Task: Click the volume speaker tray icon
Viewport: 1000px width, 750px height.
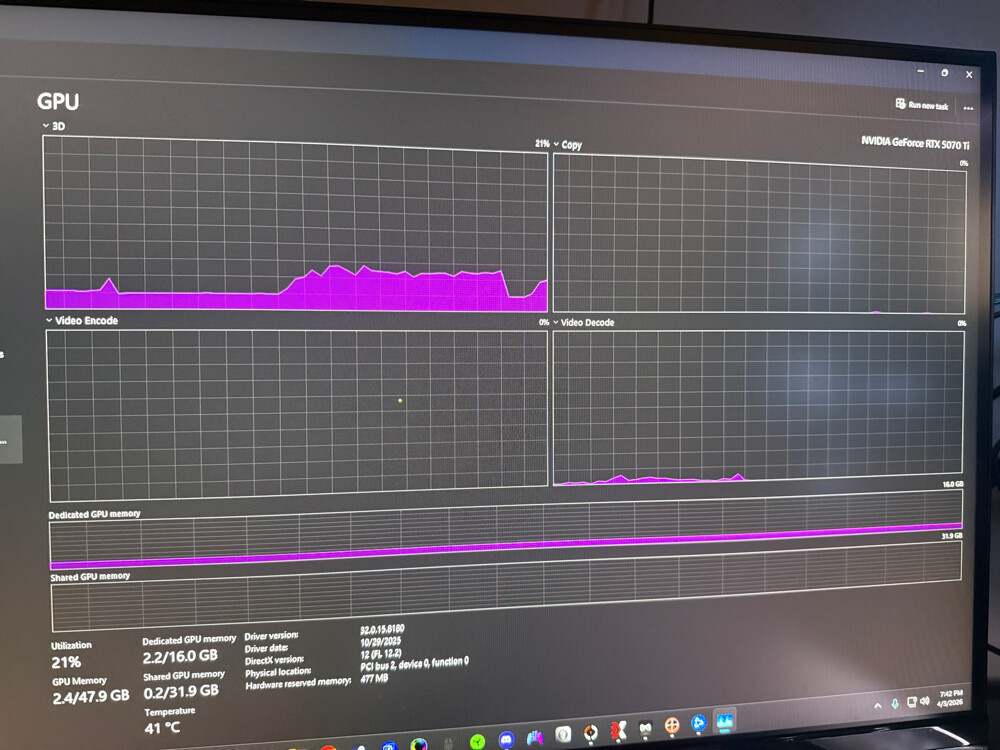Action: 925,701
